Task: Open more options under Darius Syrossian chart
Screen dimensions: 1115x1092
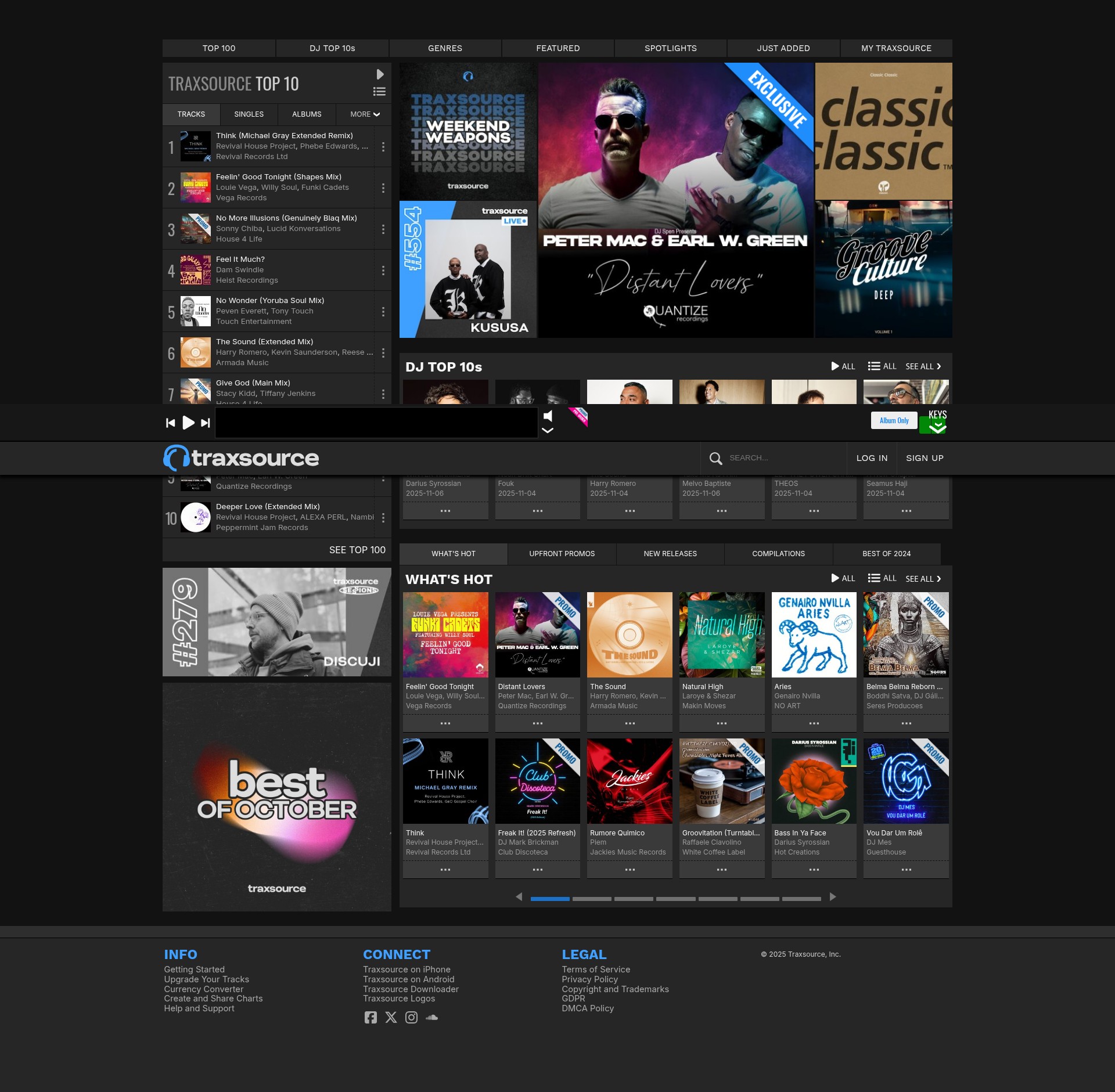Action: click(x=445, y=511)
